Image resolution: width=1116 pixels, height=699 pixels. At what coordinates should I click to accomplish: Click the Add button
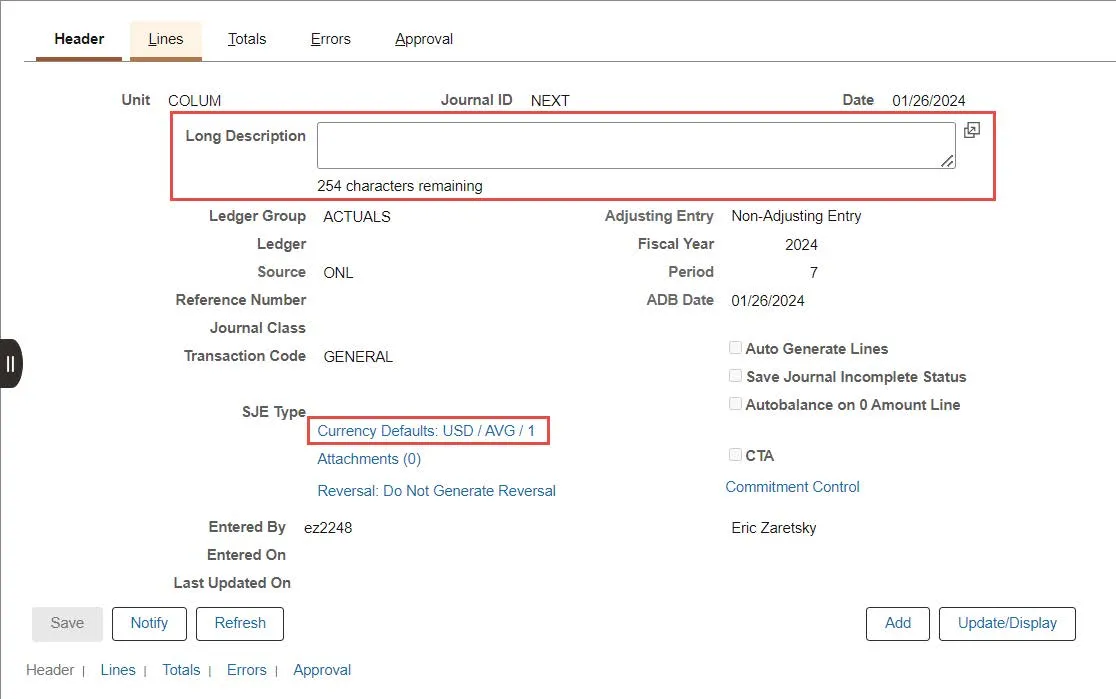click(897, 624)
